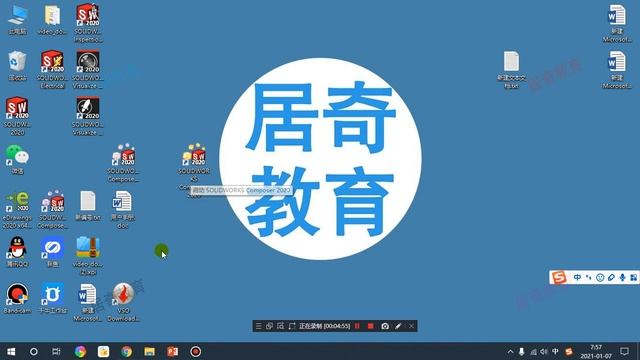Select the VSO Downloader shortcut

123,303
